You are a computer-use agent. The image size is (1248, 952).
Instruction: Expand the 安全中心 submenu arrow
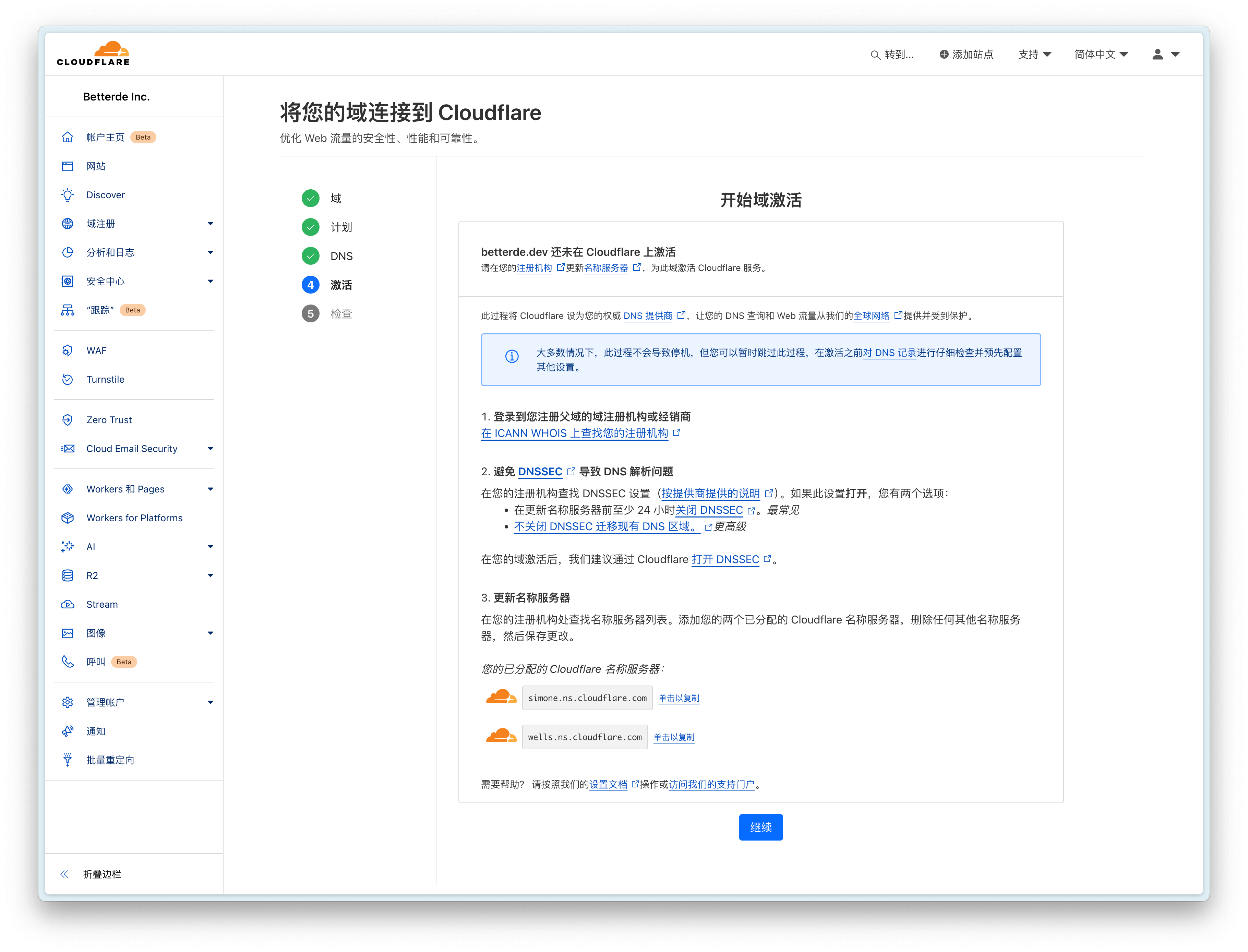tap(211, 281)
